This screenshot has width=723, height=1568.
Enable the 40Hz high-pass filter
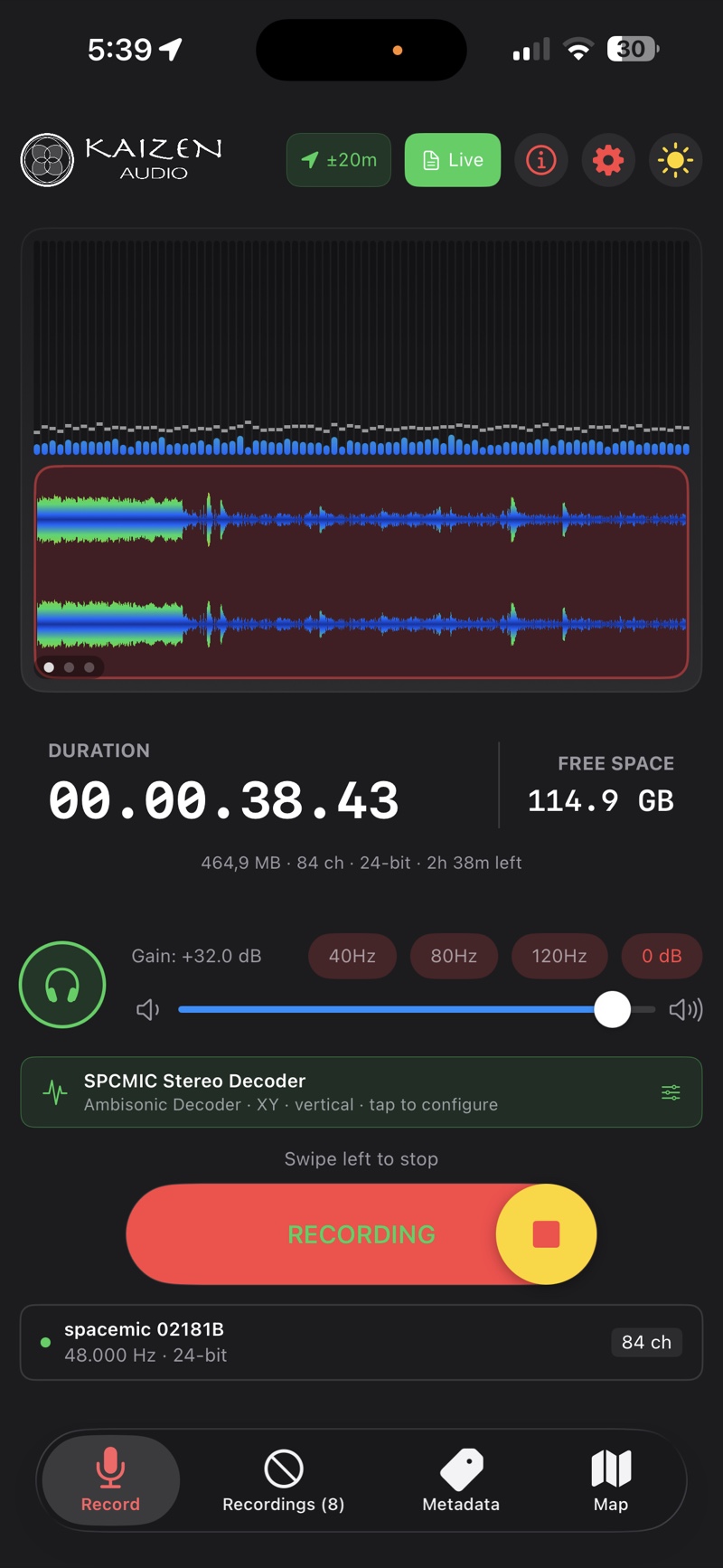tap(352, 956)
